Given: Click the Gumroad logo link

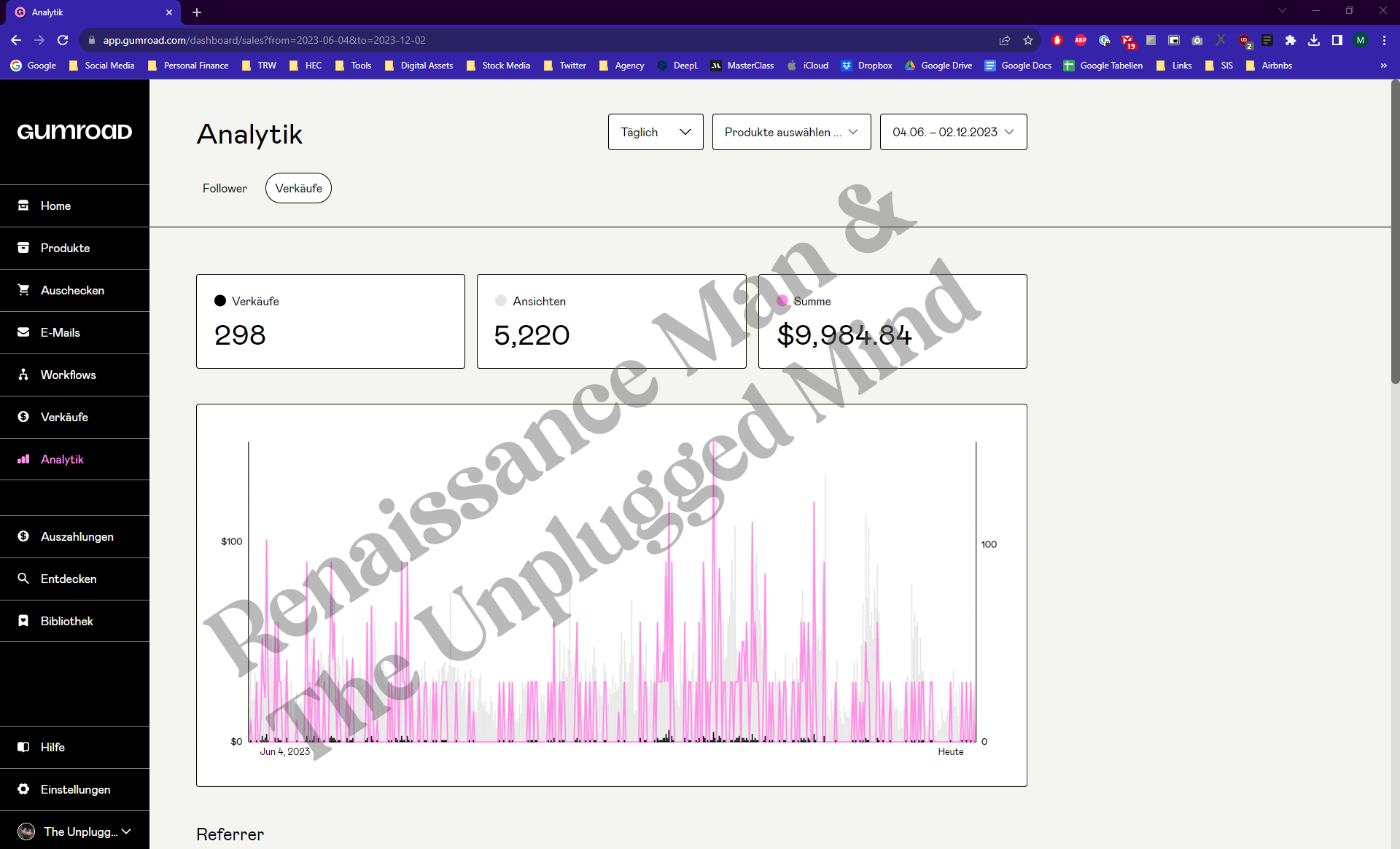Looking at the screenshot, I should [x=74, y=132].
